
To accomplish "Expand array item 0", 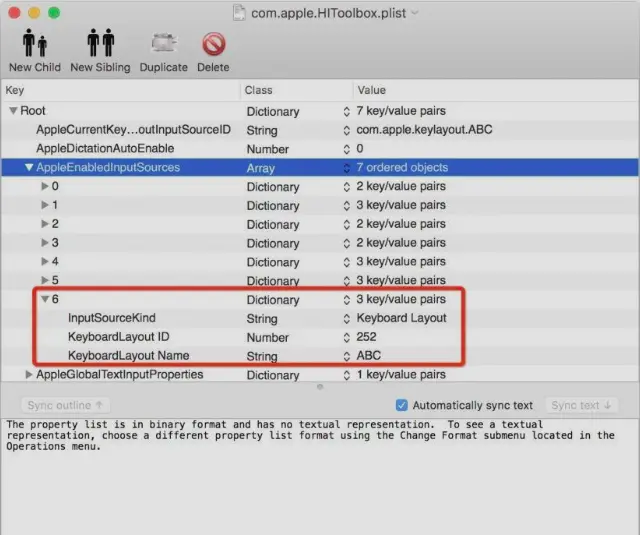I will (44, 186).
